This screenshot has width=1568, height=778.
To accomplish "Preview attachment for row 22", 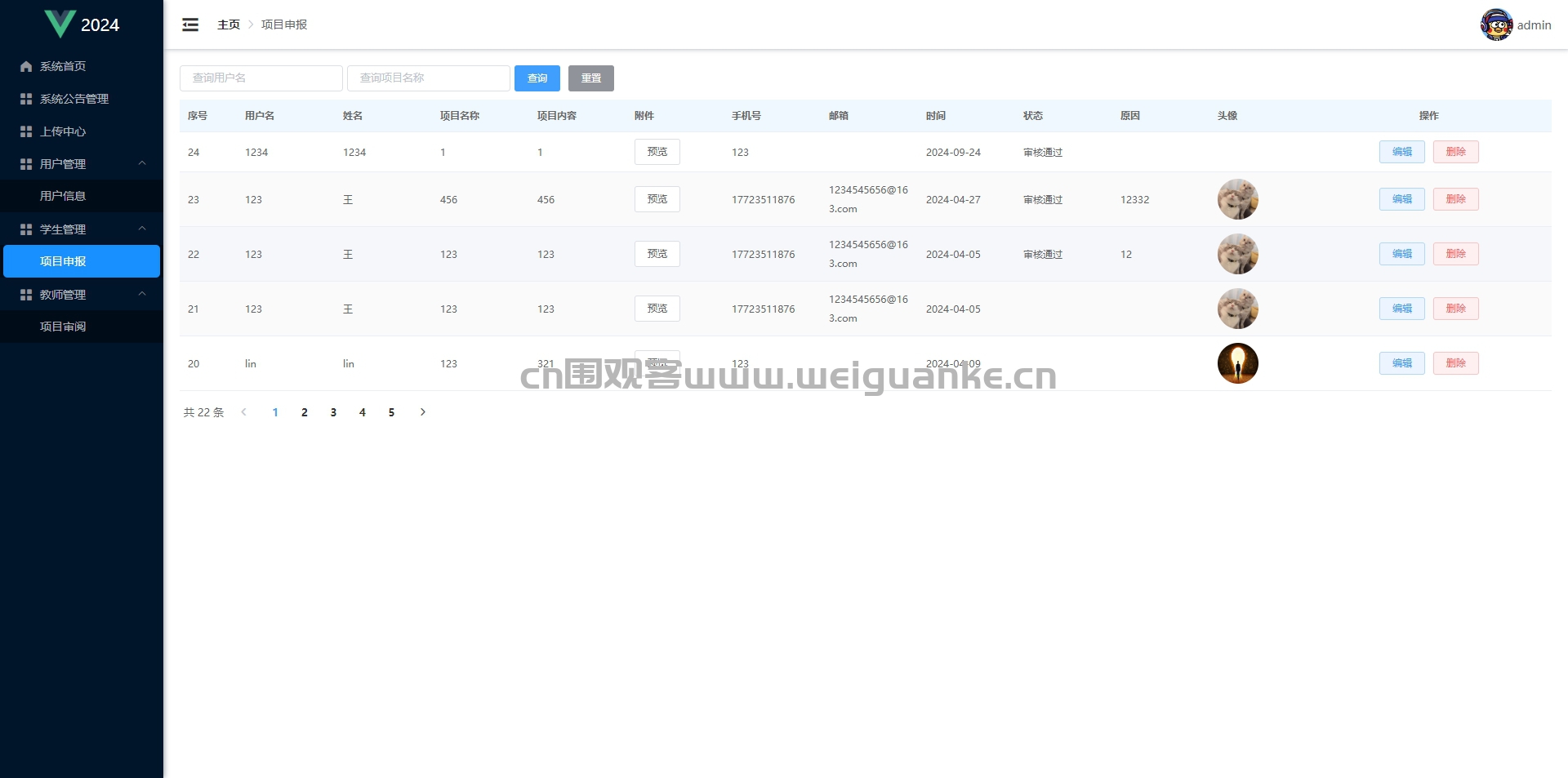I will (x=657, y=254).
